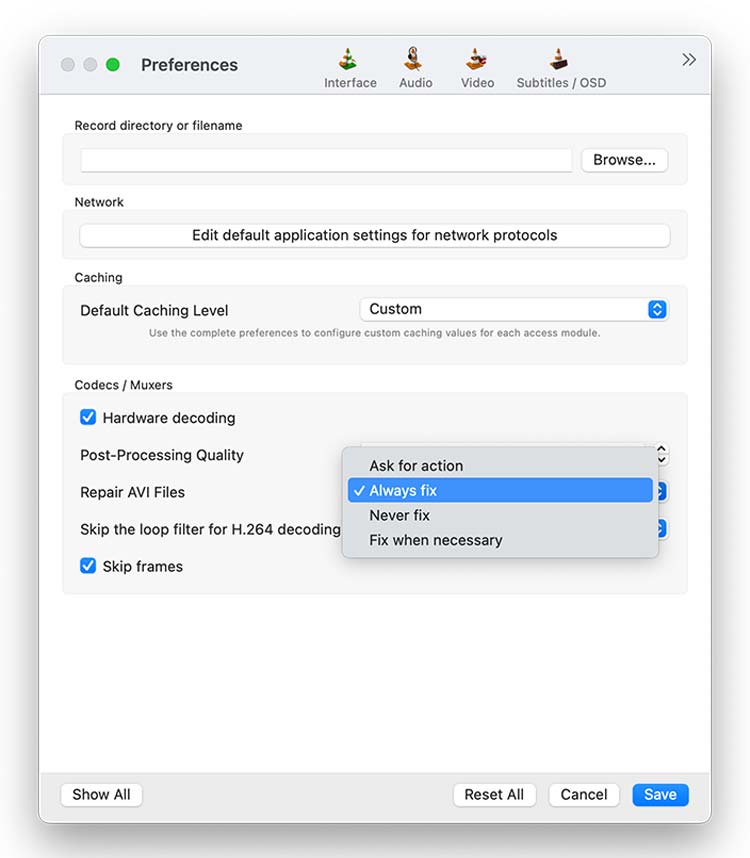Open the Interface preferences cone icon
This screenshot has width=750, height=858.
coord(349,60)
